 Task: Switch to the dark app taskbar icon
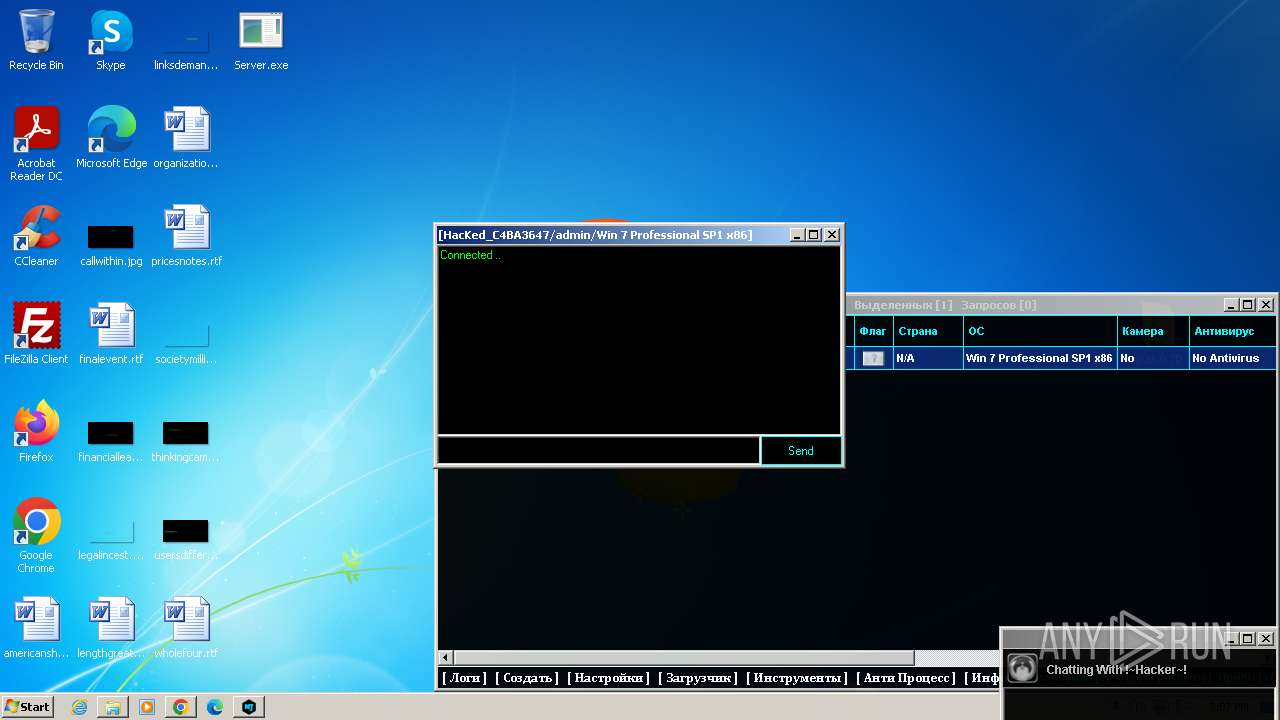[249, 707]
